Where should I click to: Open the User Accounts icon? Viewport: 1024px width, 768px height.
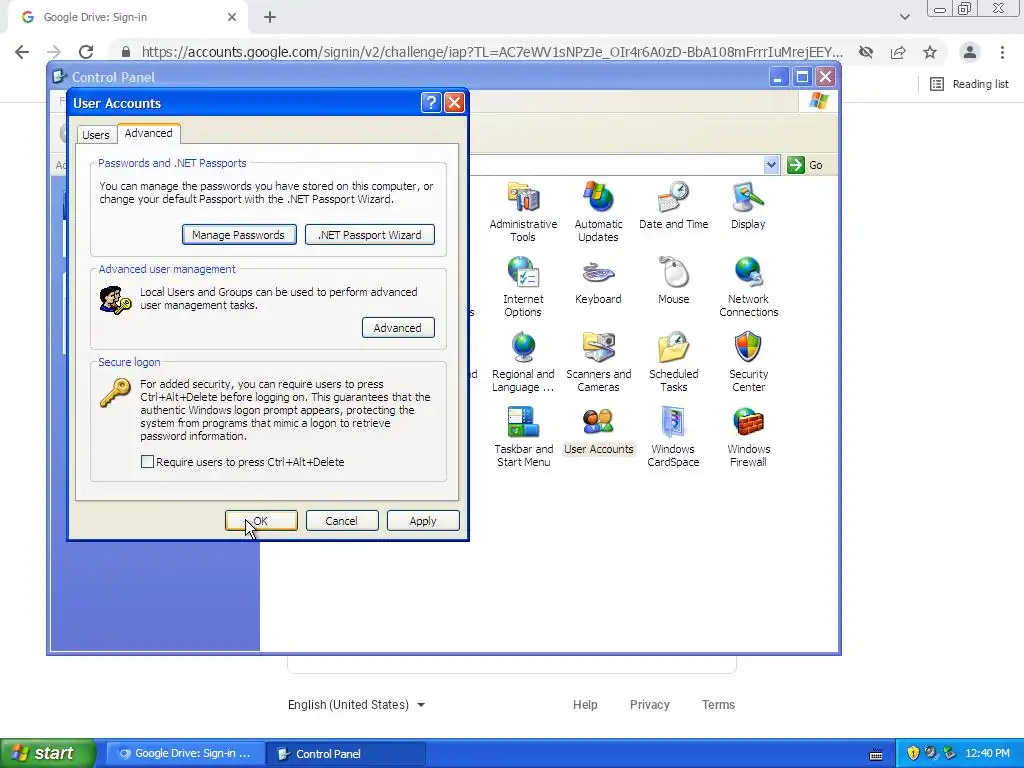pos(598,430)
